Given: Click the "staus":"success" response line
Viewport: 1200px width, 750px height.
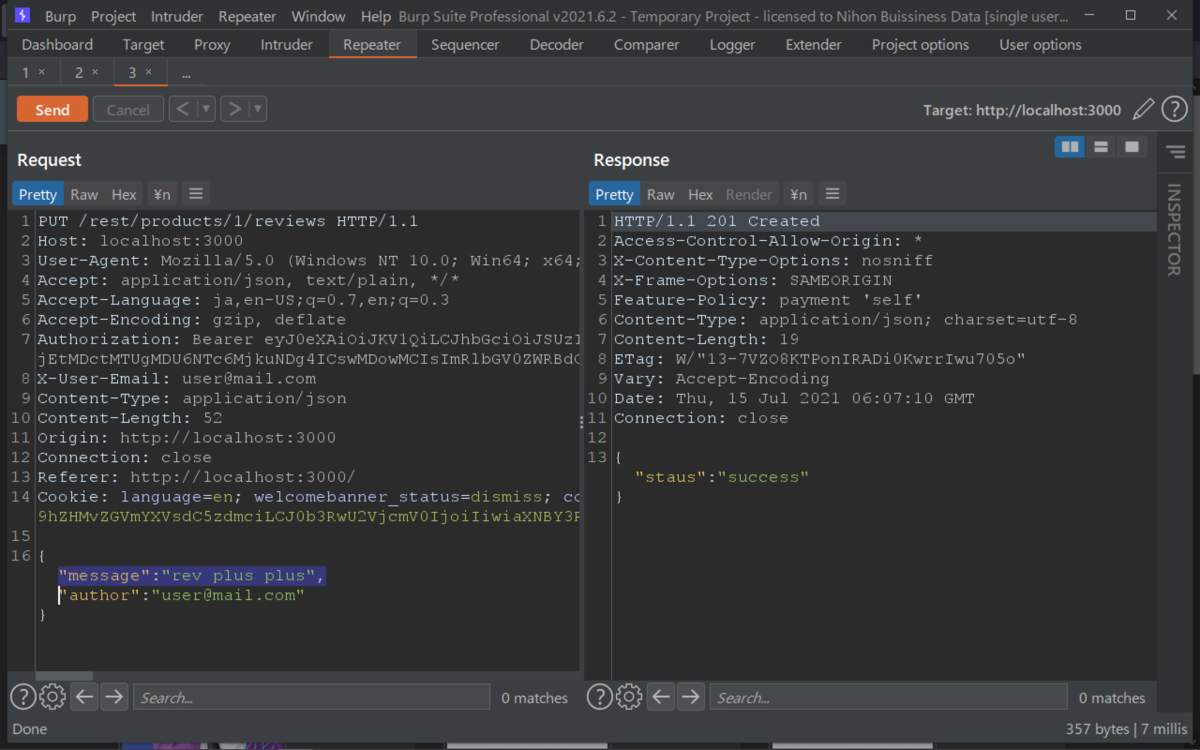Looking at the screenshot, I should [x=721, y=477].
